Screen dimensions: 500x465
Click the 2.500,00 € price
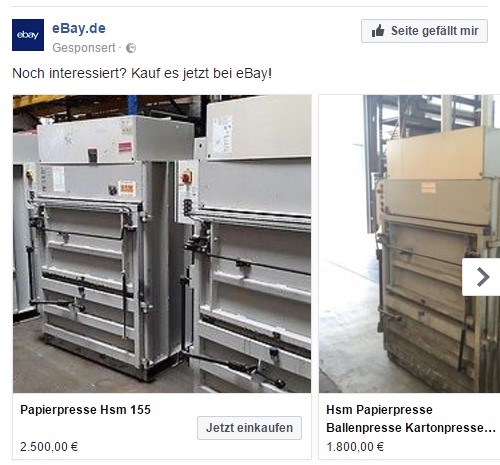click(x=49, y=447)
